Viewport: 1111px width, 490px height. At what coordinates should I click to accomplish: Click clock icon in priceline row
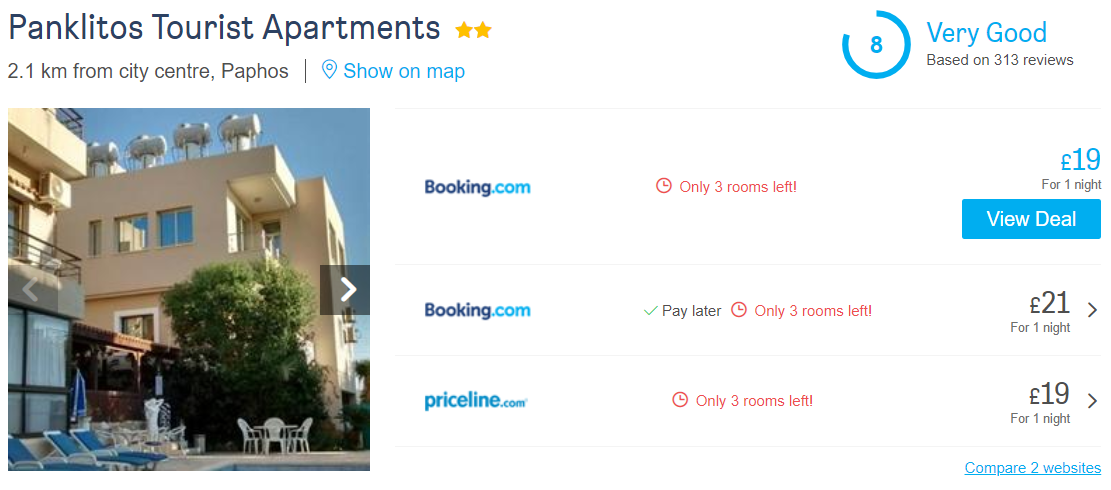pyautogui.click(x=679, y=399)
